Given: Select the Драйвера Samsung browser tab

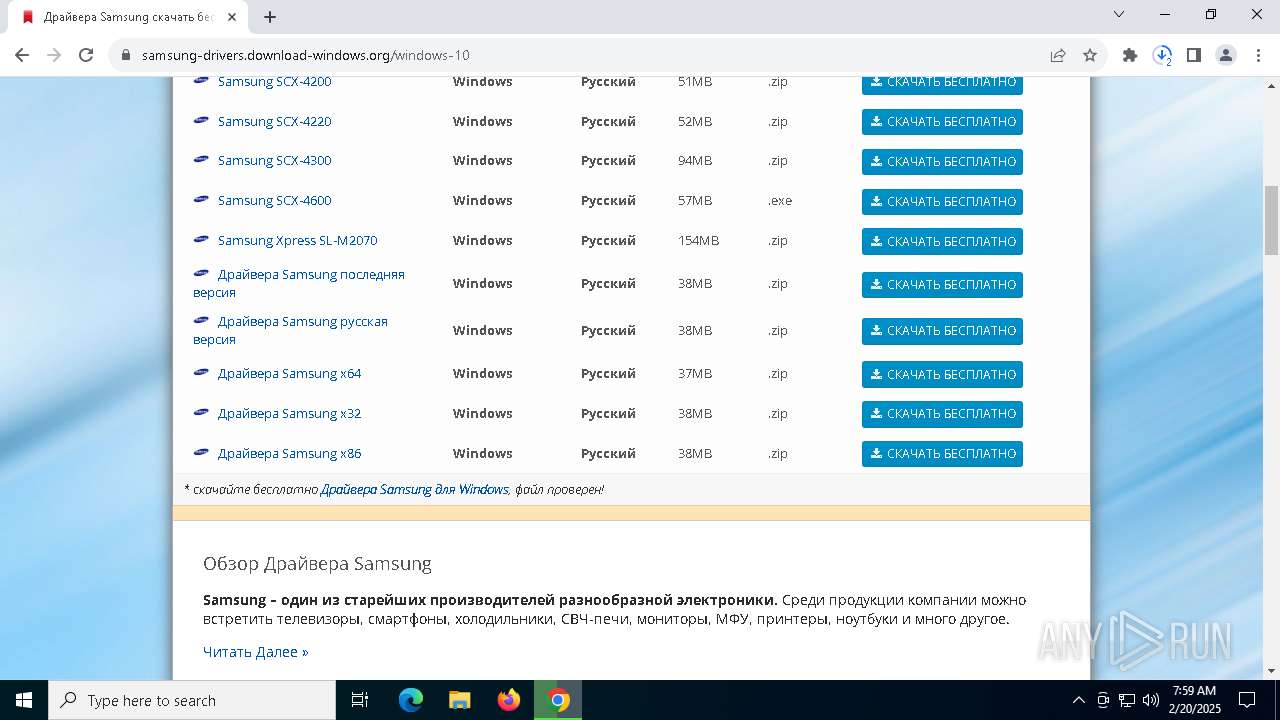Looking at the screenshot, I should click(128, 17).
